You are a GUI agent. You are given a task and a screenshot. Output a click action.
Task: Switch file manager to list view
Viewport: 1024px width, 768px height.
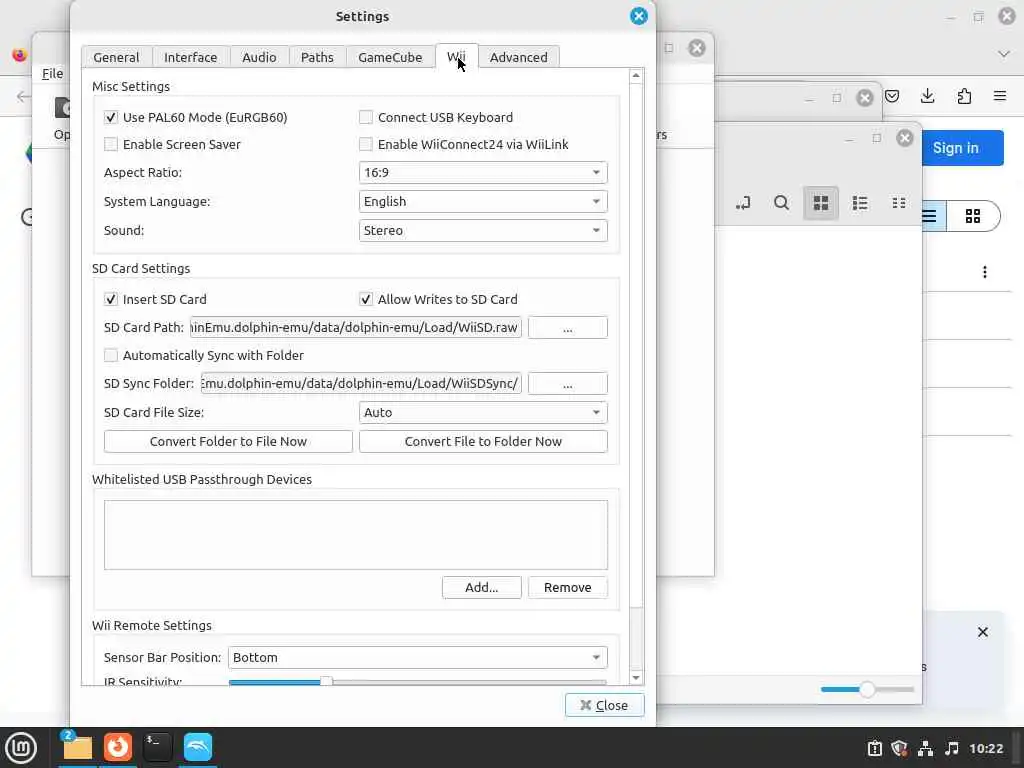click(x=860, y=202)
